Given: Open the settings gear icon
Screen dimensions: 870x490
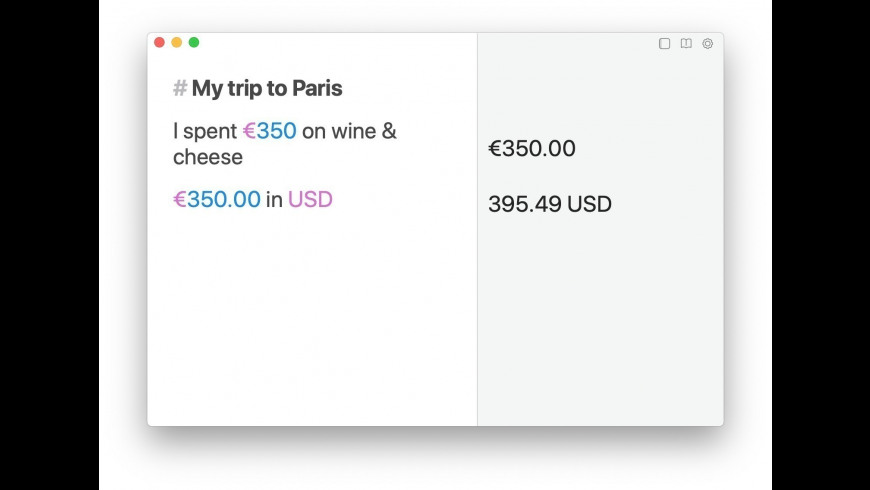Looking at the screenshot, I should pyautogui.click(x=708, y=44).
